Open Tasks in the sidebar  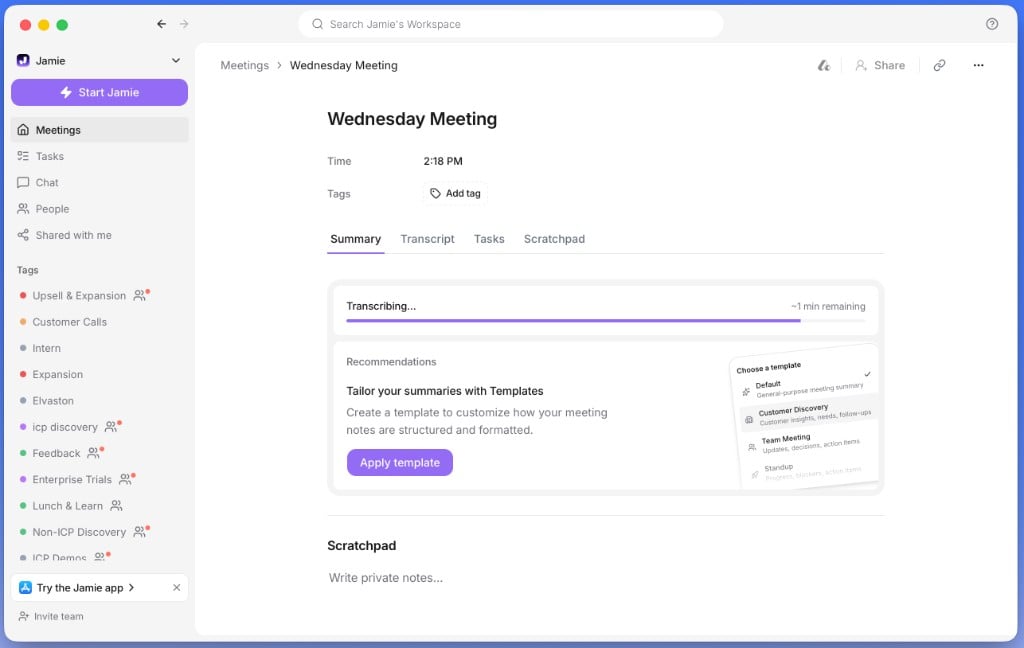[x=99, y=156]
